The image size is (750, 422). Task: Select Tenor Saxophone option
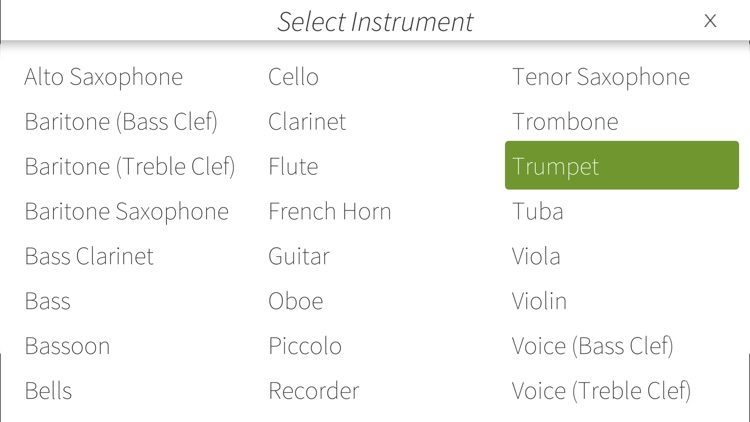coord(601,77)
